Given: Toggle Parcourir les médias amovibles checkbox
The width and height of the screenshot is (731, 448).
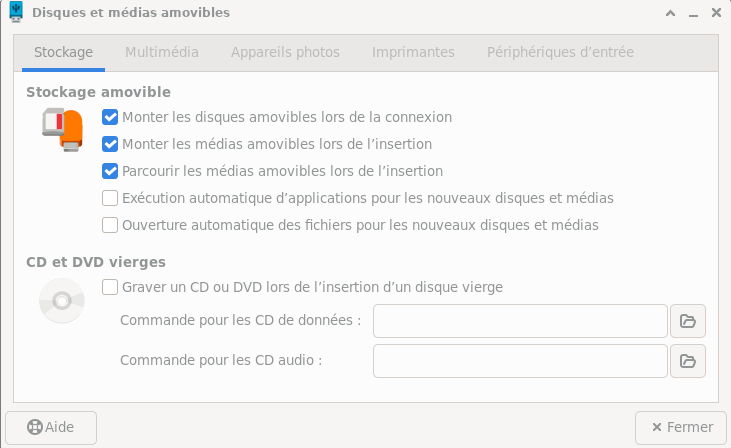Looking at the screenshot, I should tap(111, 171).
